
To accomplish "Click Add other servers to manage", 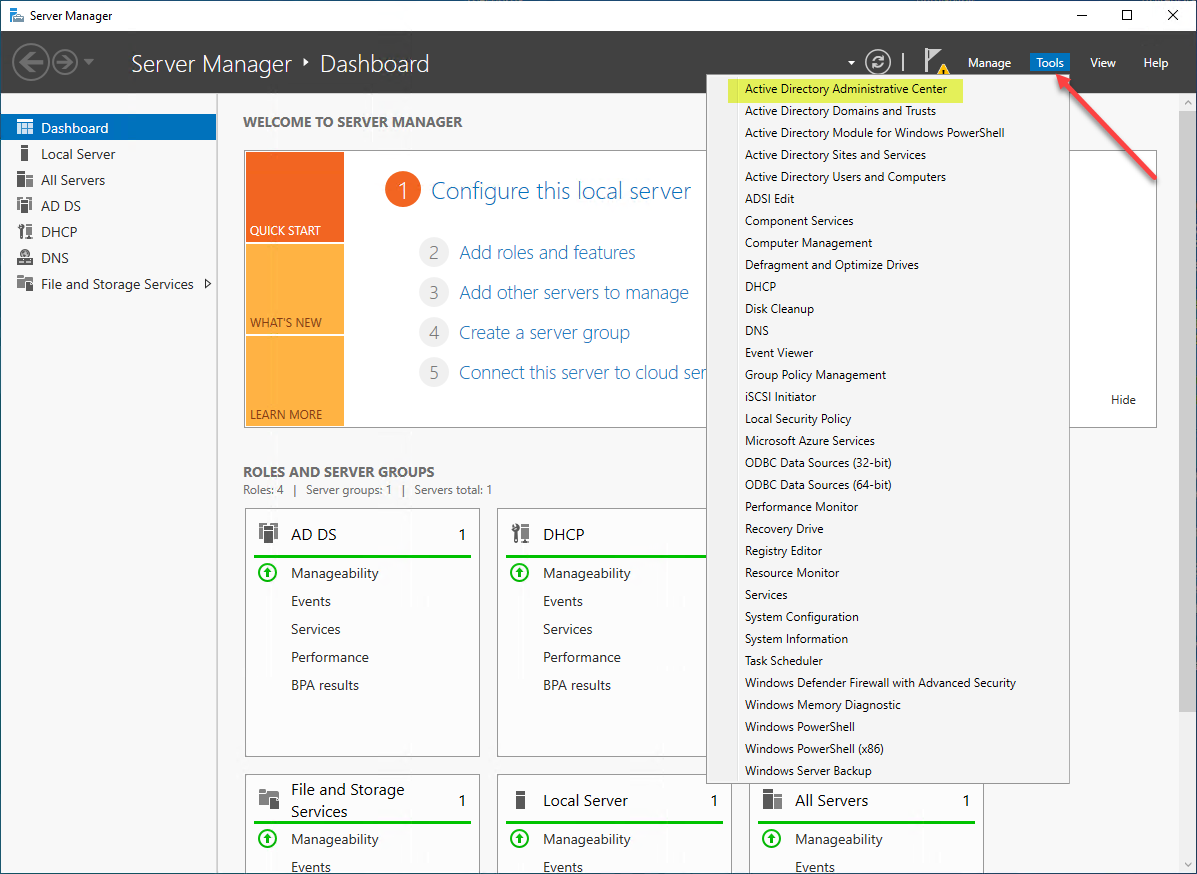I will coord(574,292).
